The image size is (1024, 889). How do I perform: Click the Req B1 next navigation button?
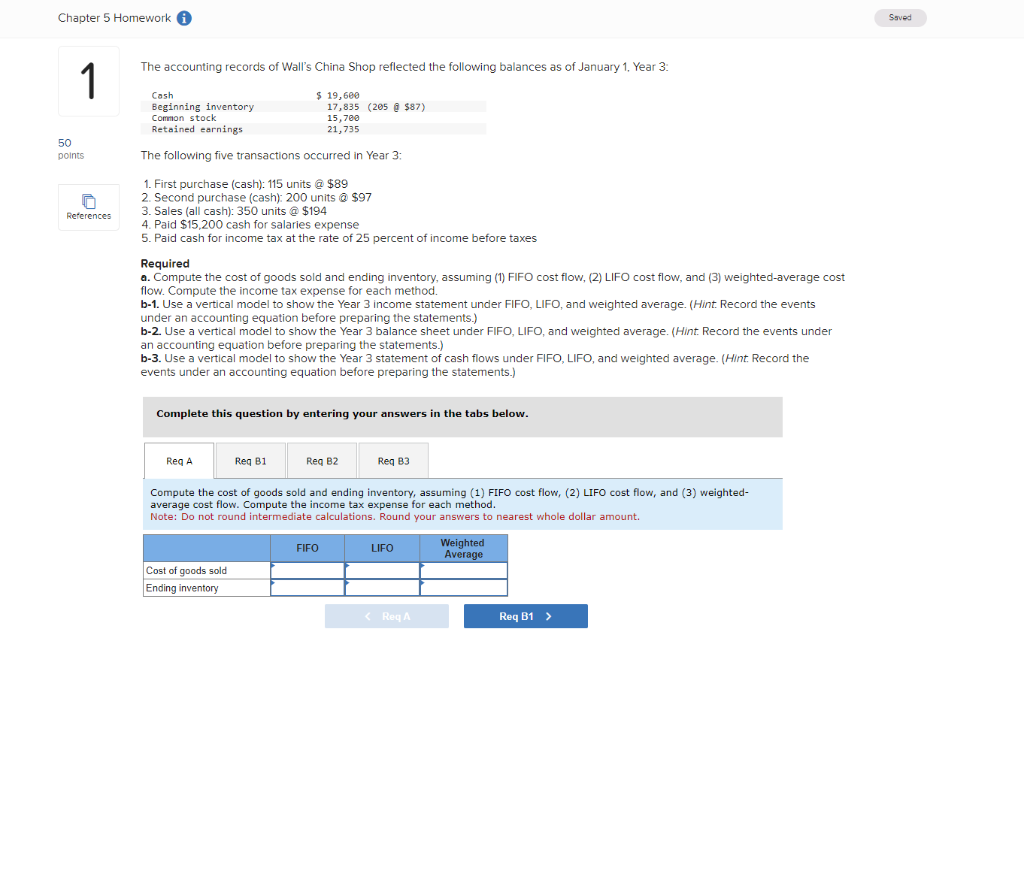[x=525, y=616]
